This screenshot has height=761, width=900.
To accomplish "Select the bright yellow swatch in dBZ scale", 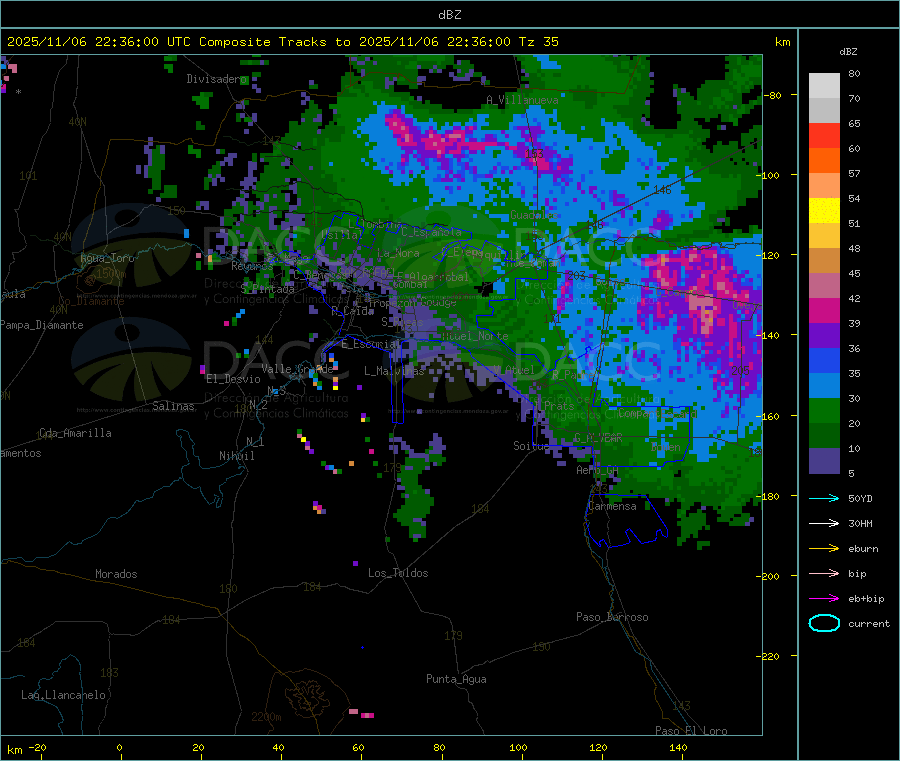I will point(824,211).
